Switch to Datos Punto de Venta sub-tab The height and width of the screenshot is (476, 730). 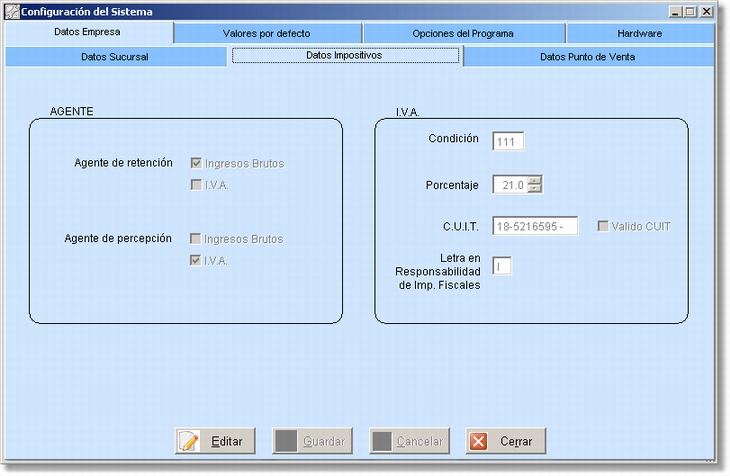[587, 57]
